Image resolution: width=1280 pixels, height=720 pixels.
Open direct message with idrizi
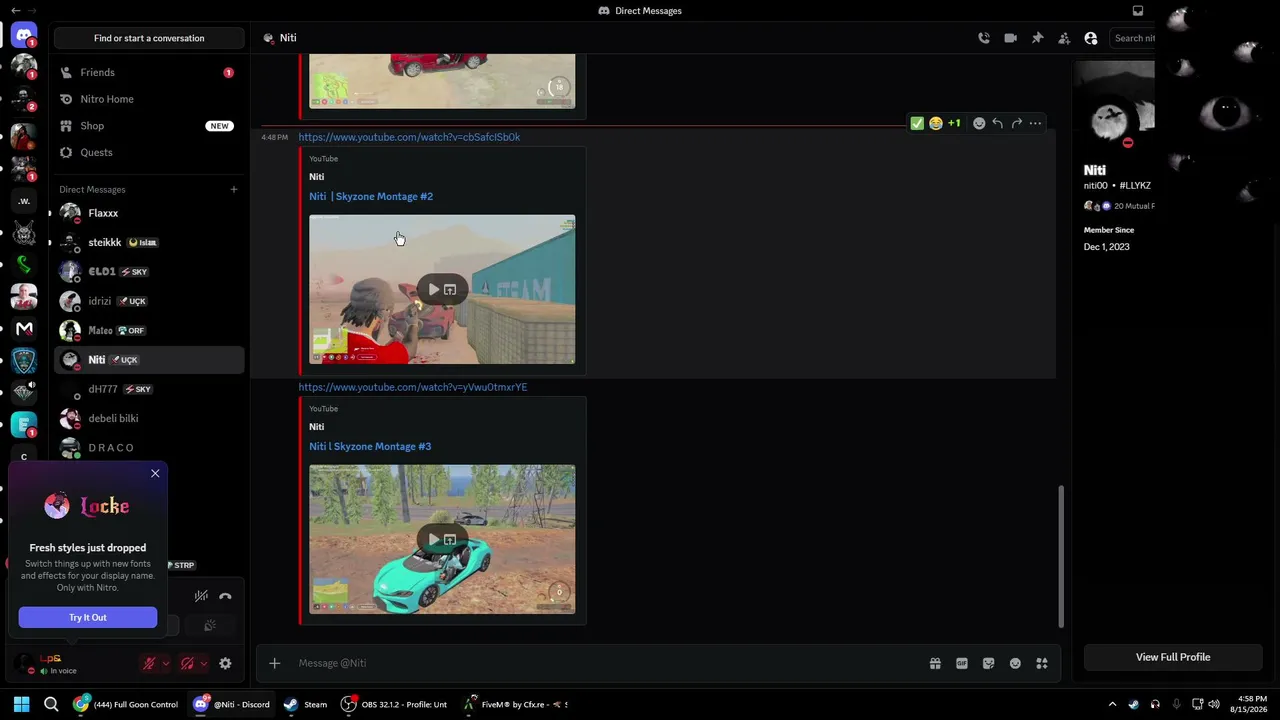click(149, 301)
